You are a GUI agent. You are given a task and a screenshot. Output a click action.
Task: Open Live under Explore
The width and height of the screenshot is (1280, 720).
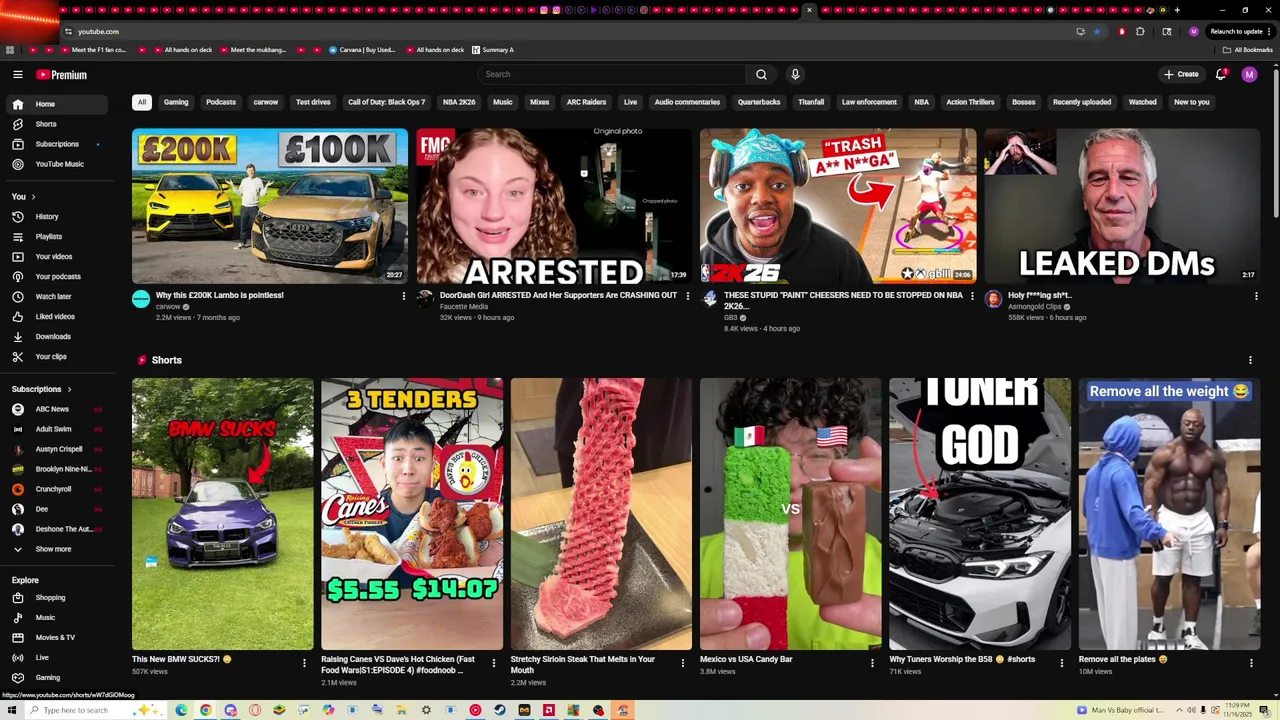pyautogui.click(x=58, y=658)
